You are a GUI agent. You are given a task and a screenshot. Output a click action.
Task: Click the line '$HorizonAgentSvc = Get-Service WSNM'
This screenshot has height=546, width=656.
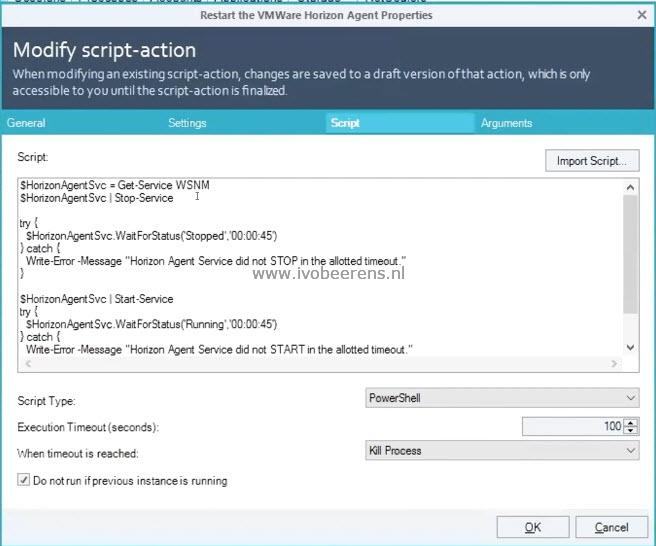(x=115, y=185)
